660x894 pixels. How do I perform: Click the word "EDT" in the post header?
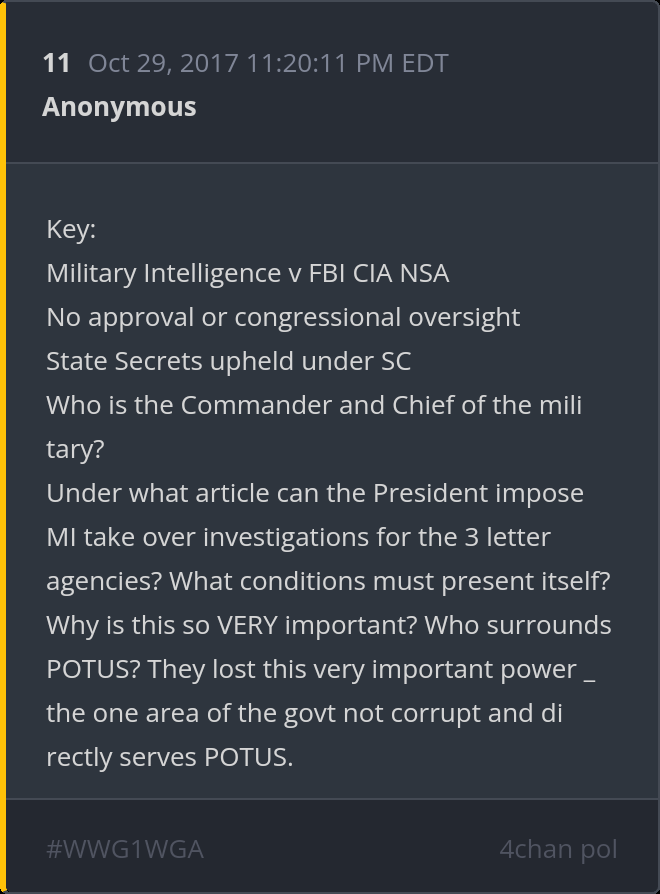pos(424,63)
